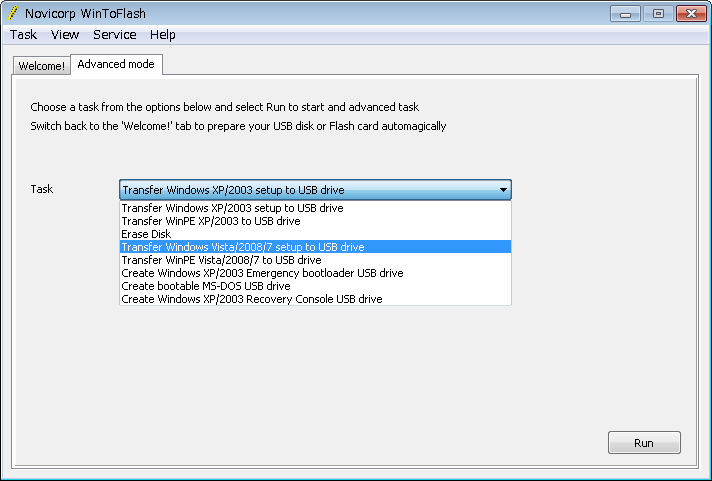712x481 pixels.
Task: Open the Help menu
Action: tap(163, 35)
